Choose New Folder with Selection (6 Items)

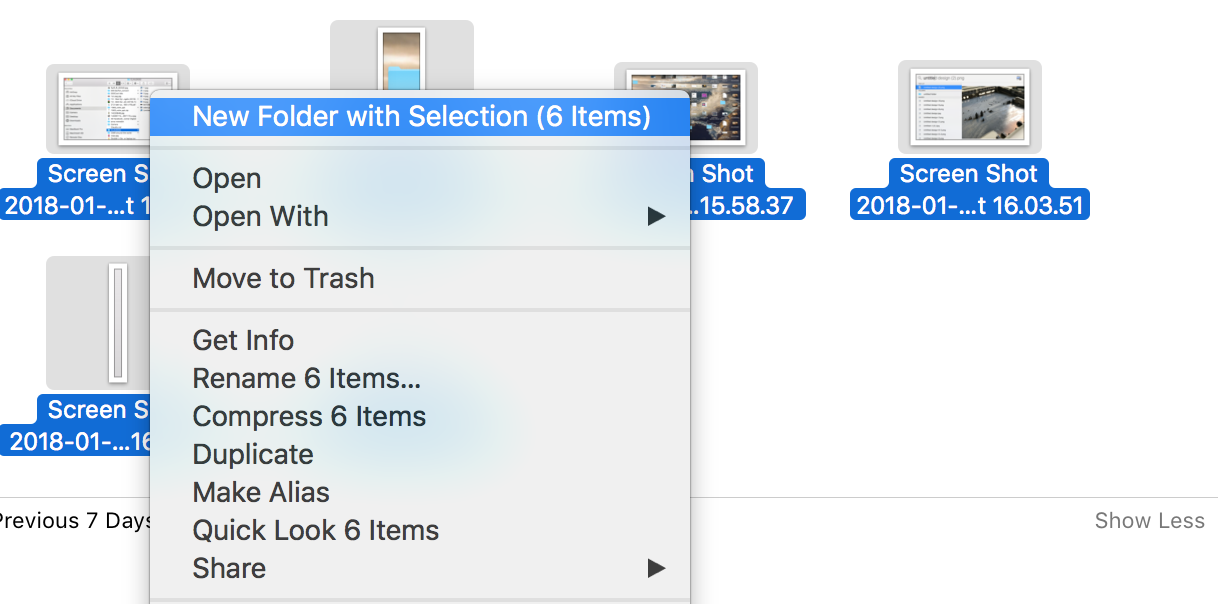(x=420, y=116)
